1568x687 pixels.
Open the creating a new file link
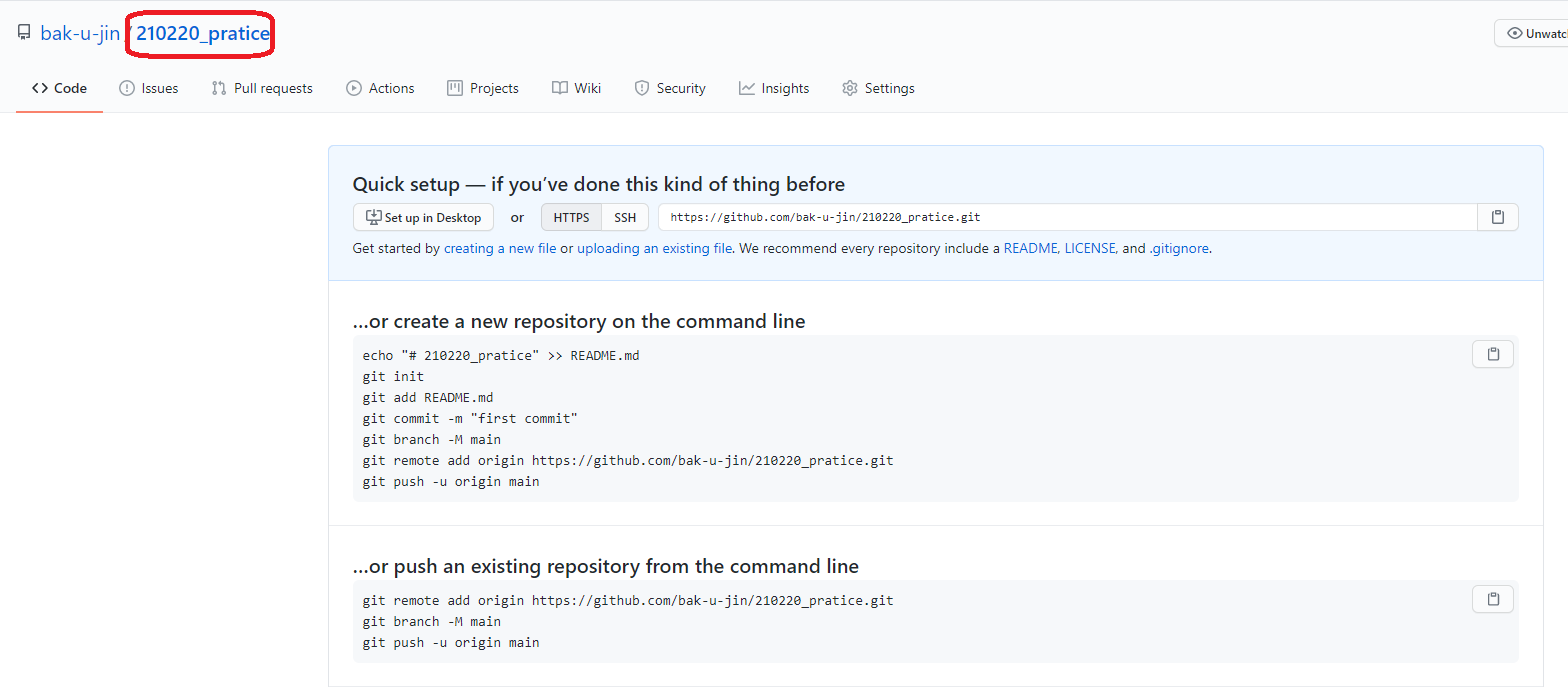(500, 248)
